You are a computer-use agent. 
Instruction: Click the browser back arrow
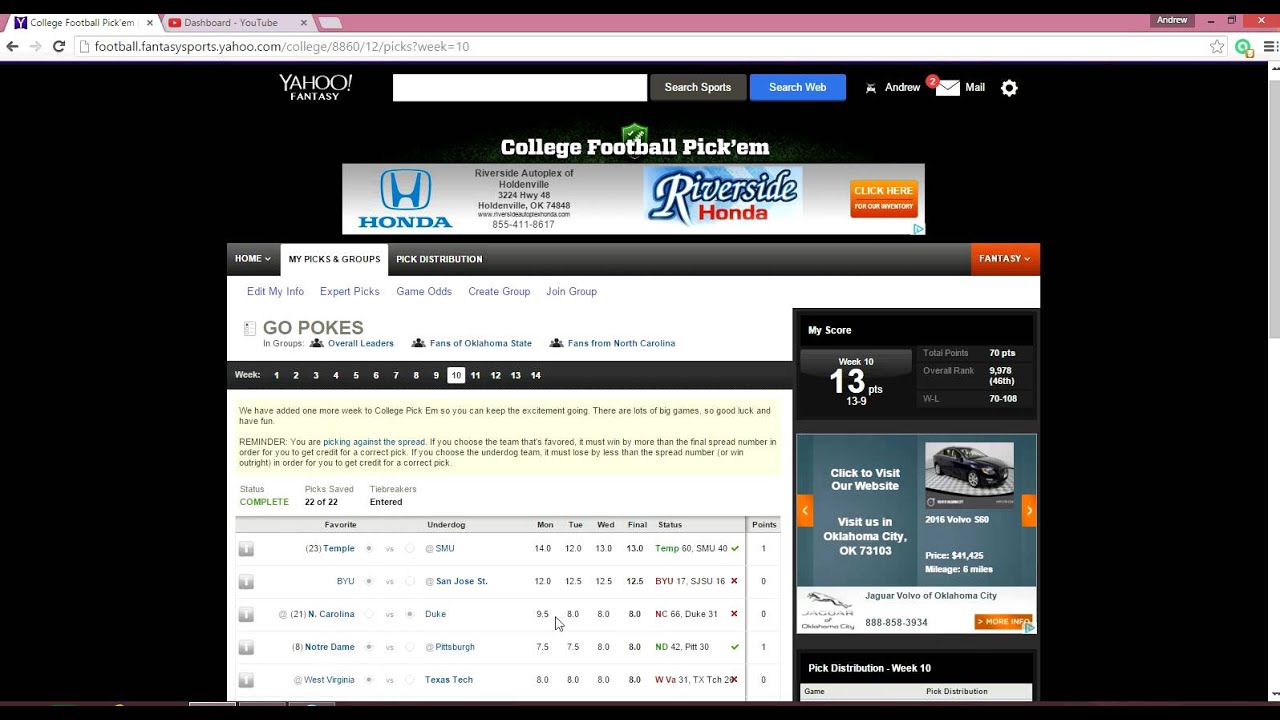coord(12,46)
